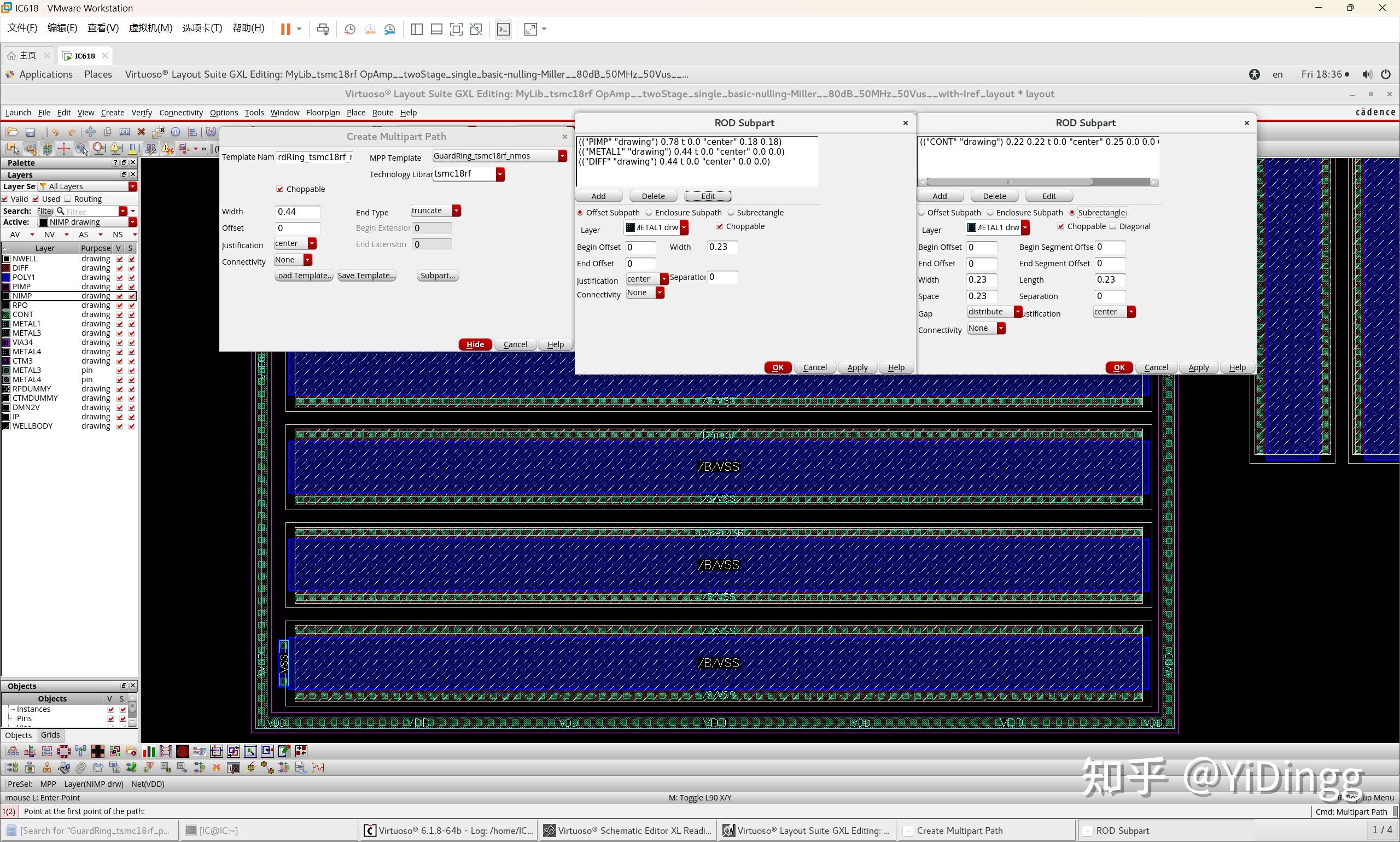The height and width of the screenshot is (842, 1400).
Task: Select the Subrectangle radio button in ROD Subpart
Action: click(x=1071, y=212)
